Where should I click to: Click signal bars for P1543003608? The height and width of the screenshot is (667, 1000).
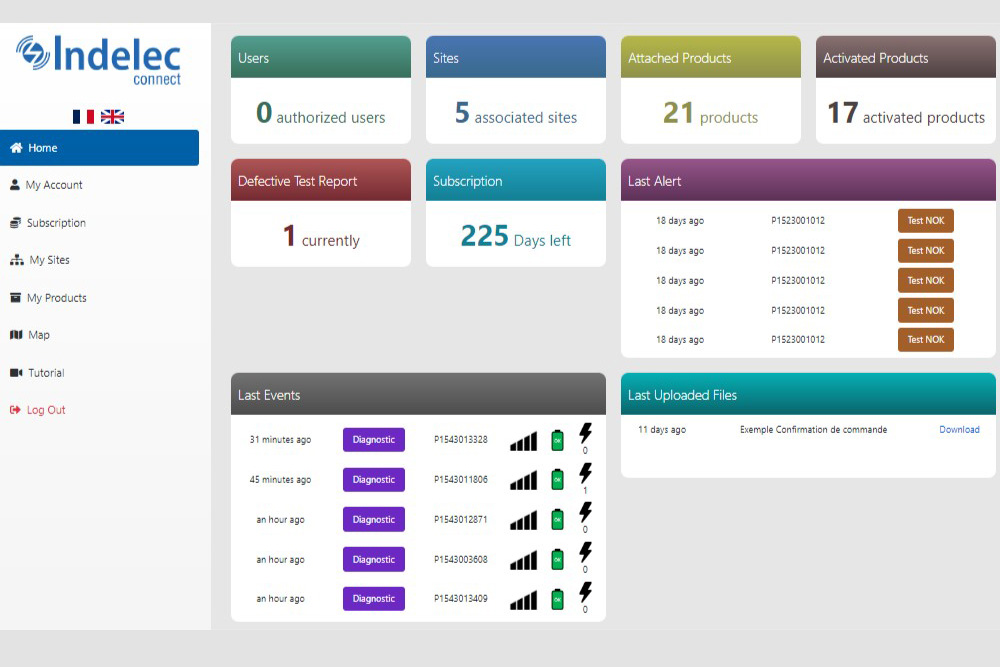(523, 560)
